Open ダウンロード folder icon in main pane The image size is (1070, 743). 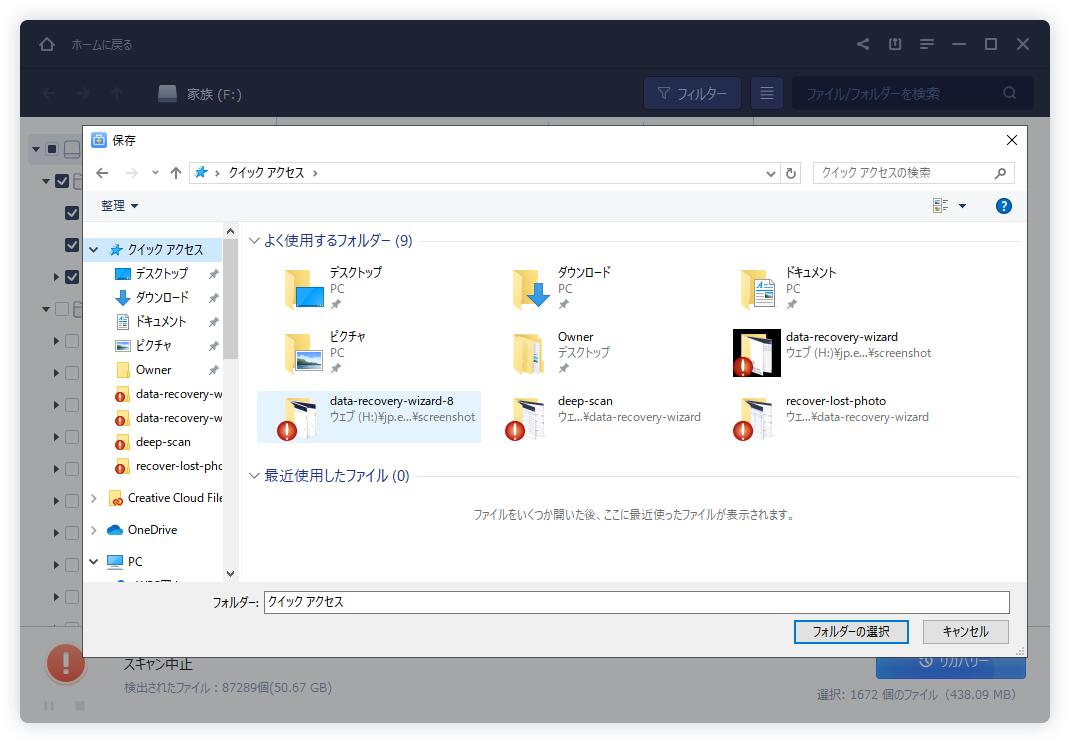532,289
